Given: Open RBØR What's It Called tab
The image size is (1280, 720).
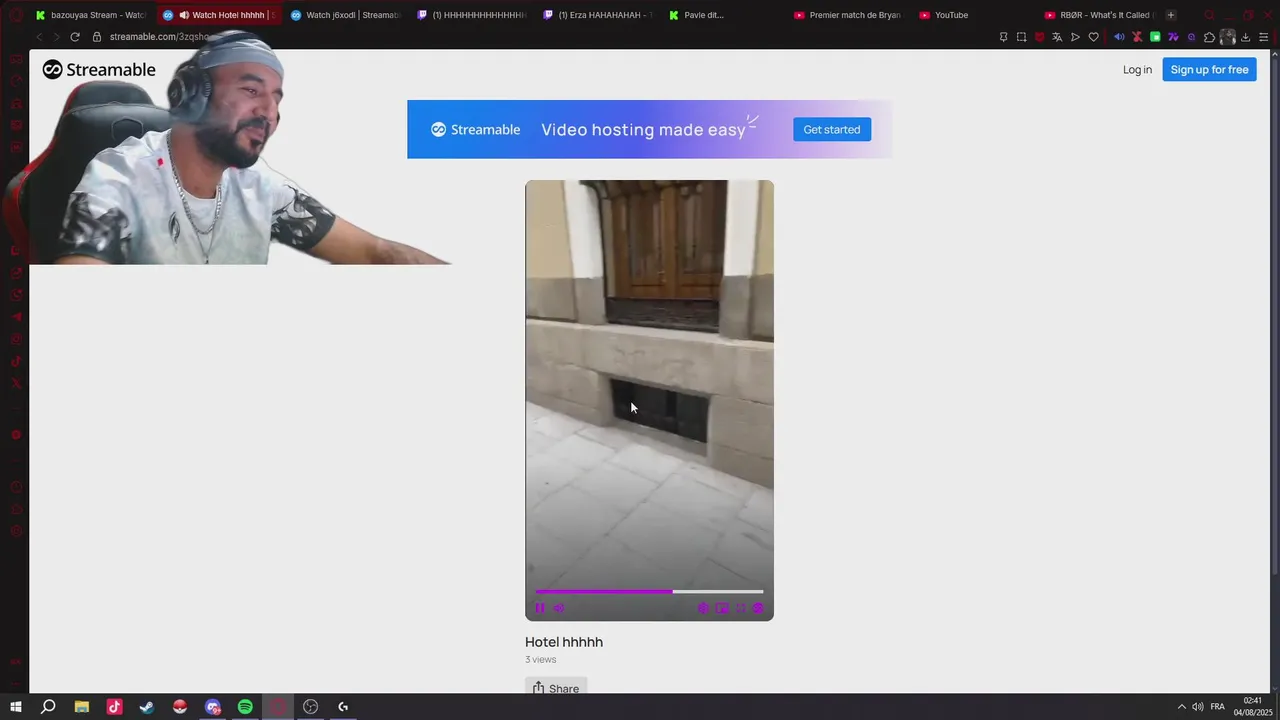Looking at the screenshot, I should coord(1100,15).
